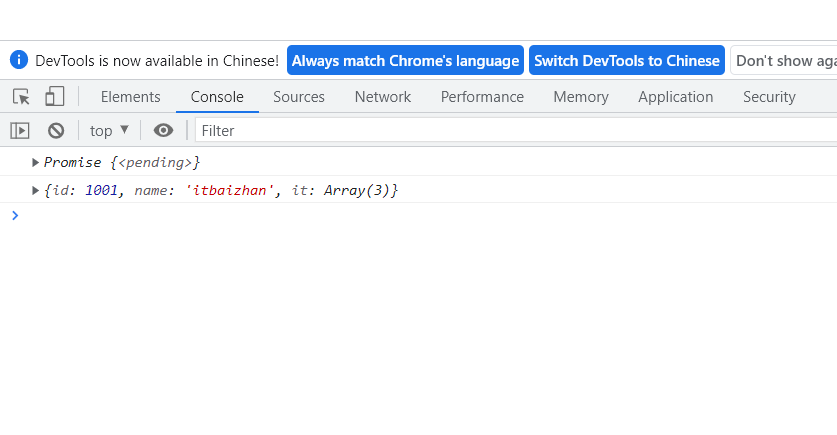Expand the Promise {<pending>} entry

tap(35, 162)
